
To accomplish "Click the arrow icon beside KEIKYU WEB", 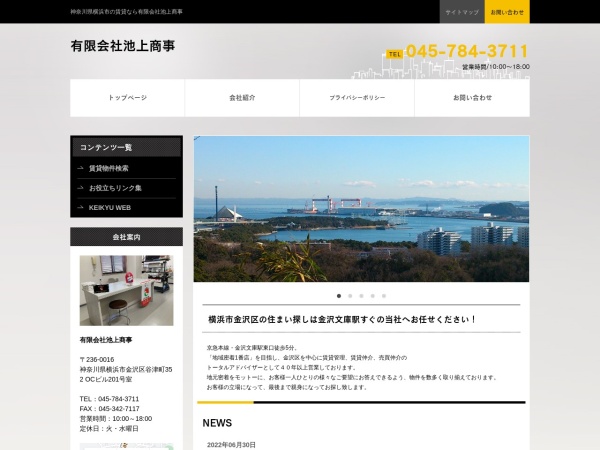I will [80, 207].
